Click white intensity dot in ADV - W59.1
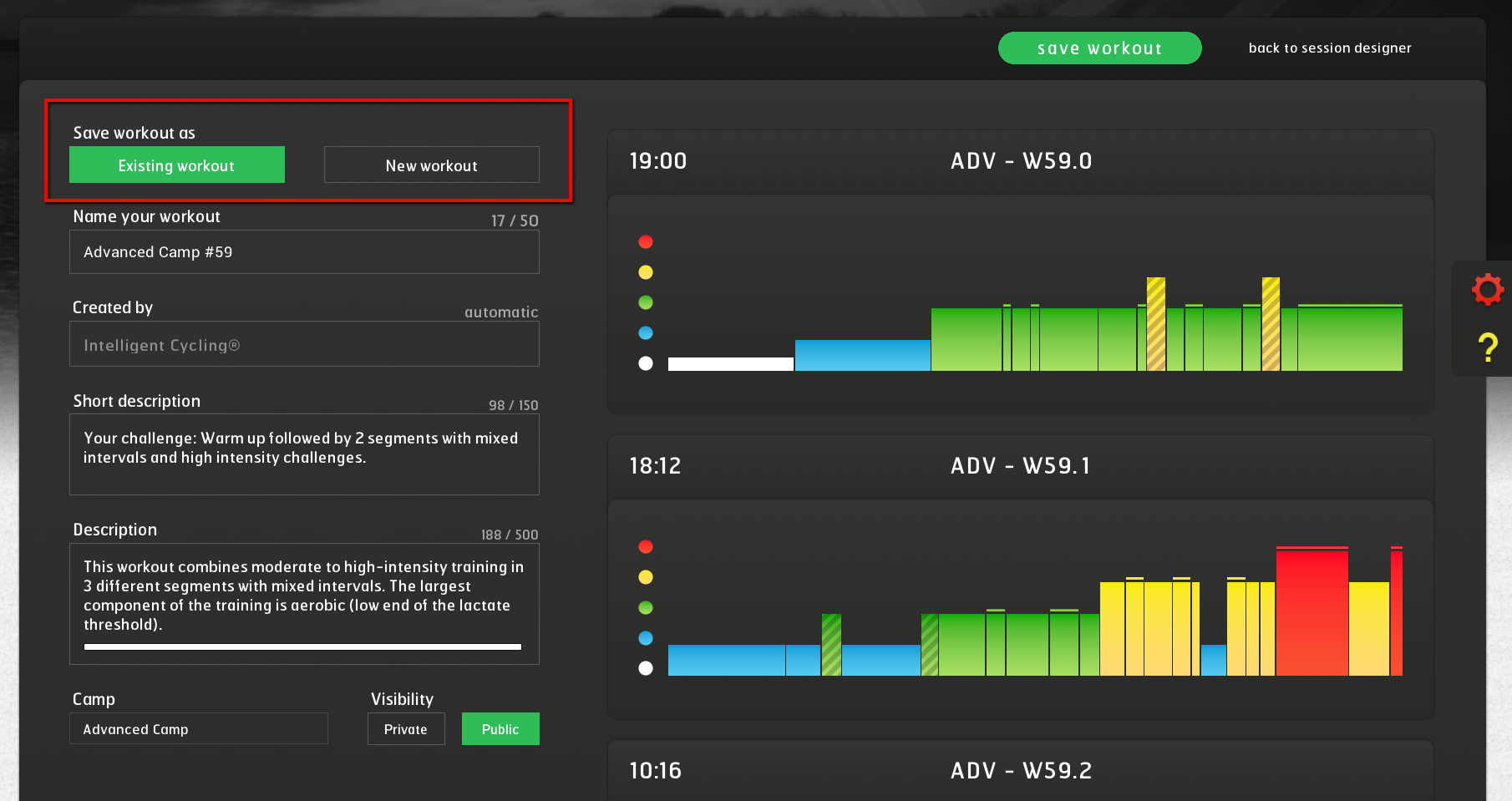This screenshot has width=1512, height=801. [x=646, y=668]
